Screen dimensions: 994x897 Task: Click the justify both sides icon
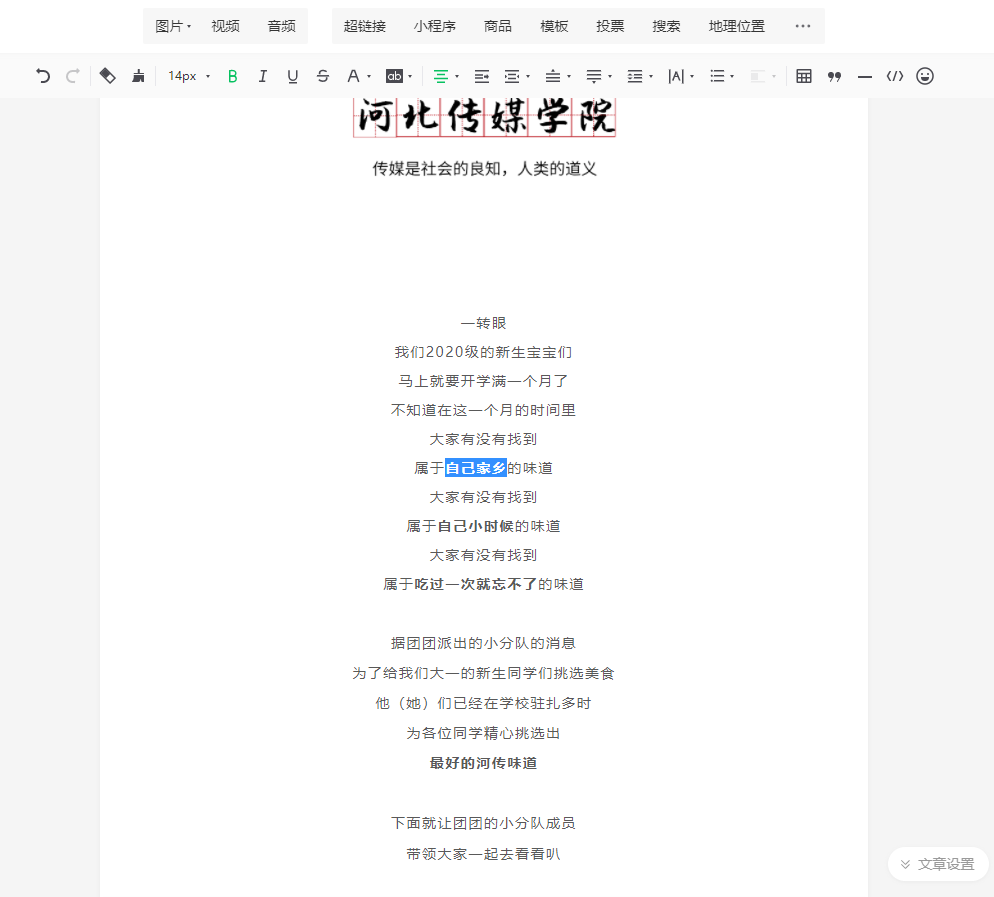pyautogui.click(x=482, y=77)
